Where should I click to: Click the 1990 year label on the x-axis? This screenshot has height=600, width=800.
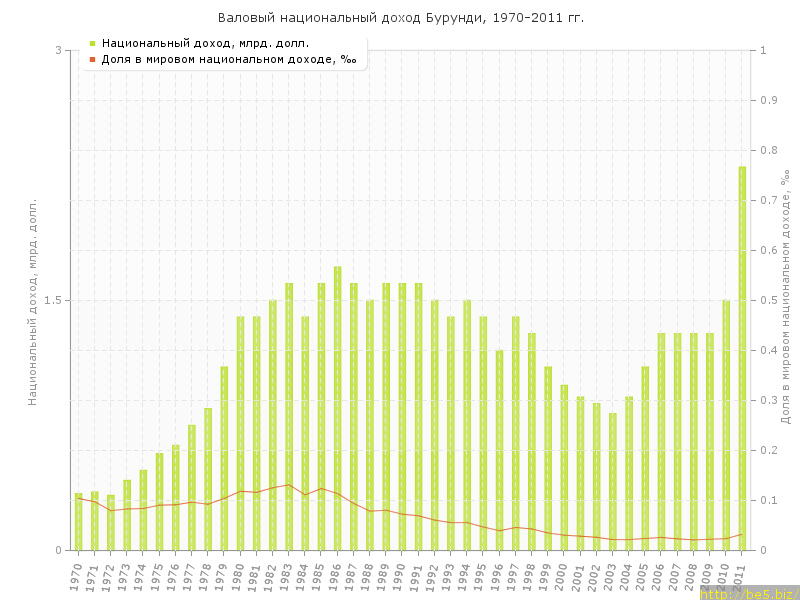(400, 577)
